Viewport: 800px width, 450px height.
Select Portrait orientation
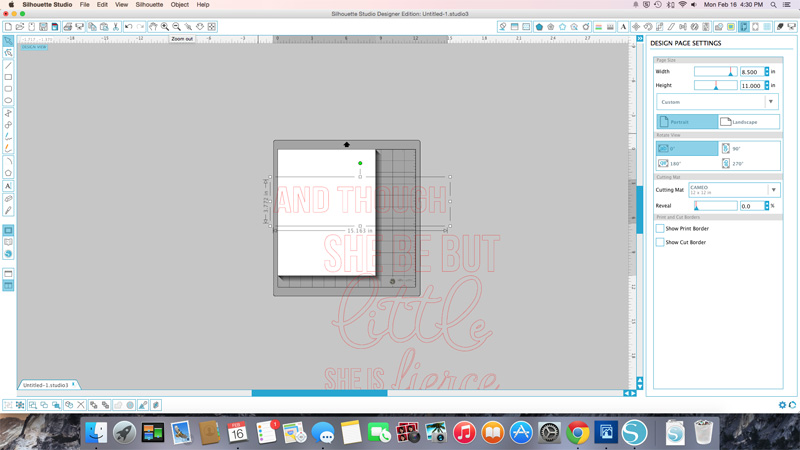click(687, 121)
